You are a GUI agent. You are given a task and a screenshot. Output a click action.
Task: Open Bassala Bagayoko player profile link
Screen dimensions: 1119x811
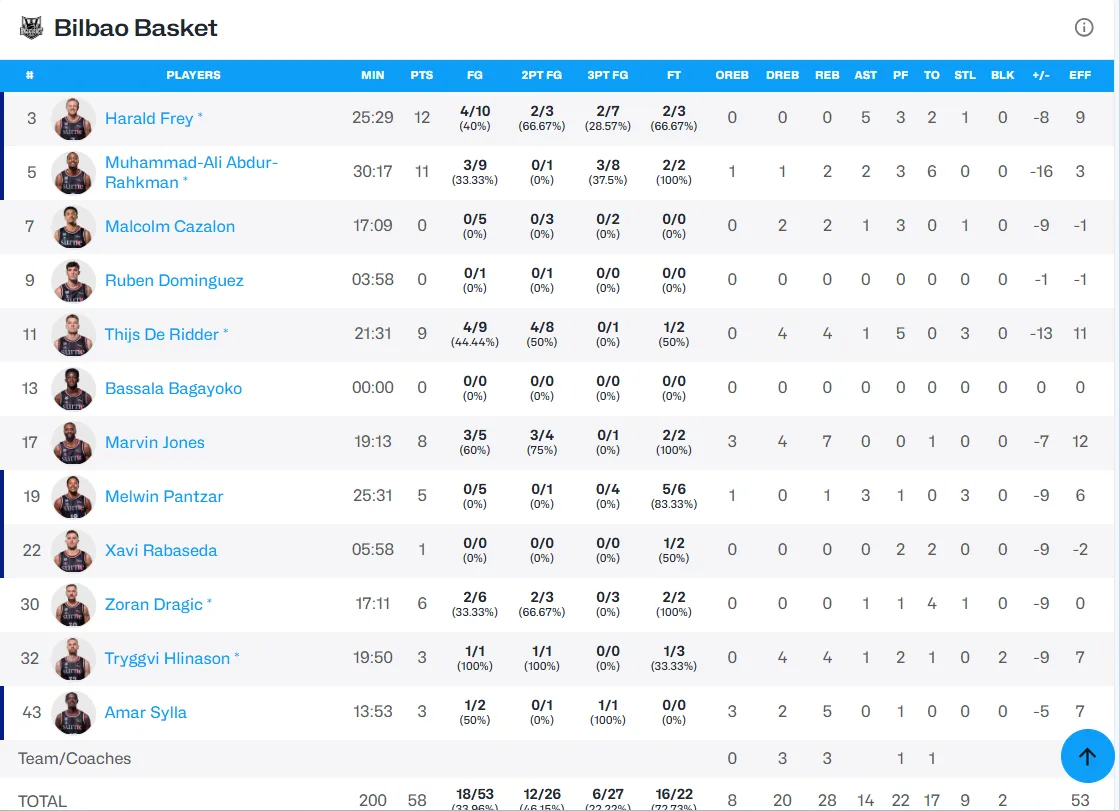click(173, 388)
